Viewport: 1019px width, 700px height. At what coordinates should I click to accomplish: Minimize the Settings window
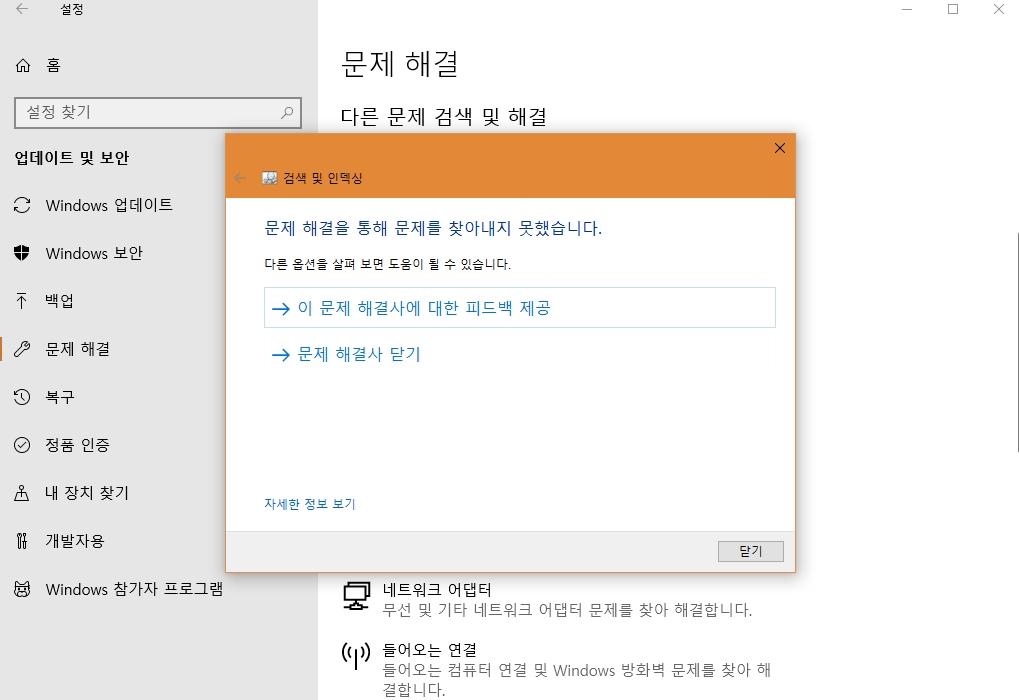pos(907,9)
